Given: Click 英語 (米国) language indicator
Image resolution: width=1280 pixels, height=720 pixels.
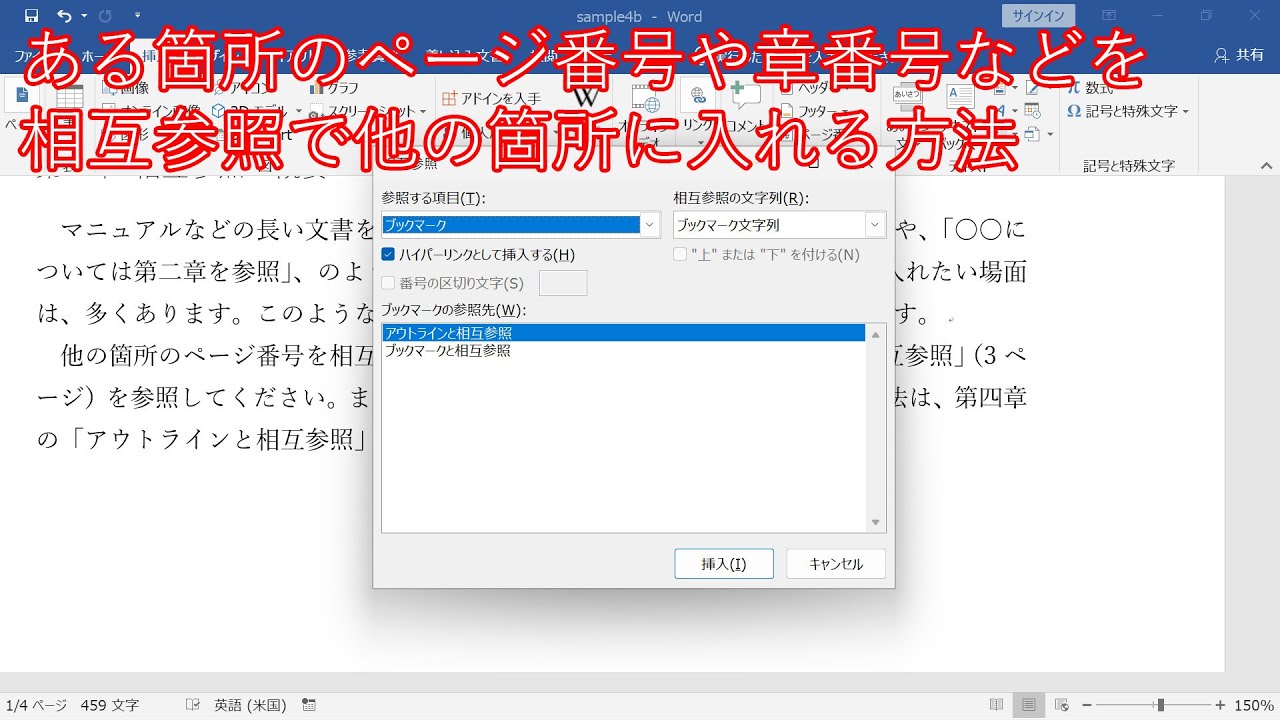Looking at the screenshot, I should tap(250, 705).
